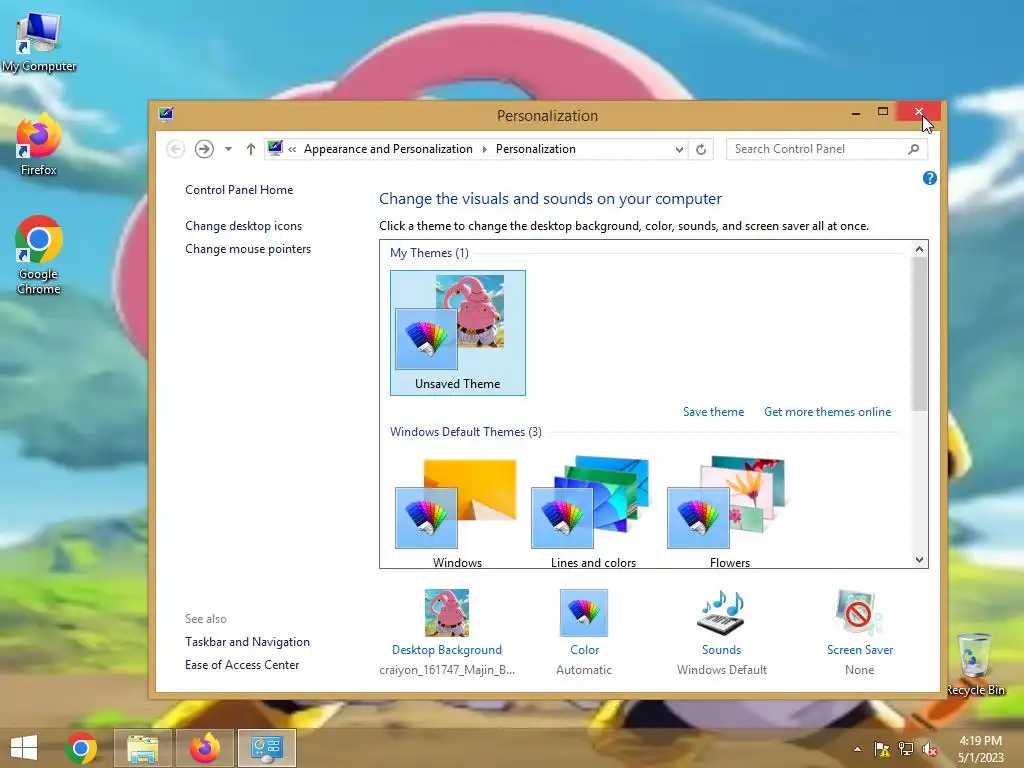The image size is (1024, 768).
Task: Select the Windows default theme
Action: point(457,513)
